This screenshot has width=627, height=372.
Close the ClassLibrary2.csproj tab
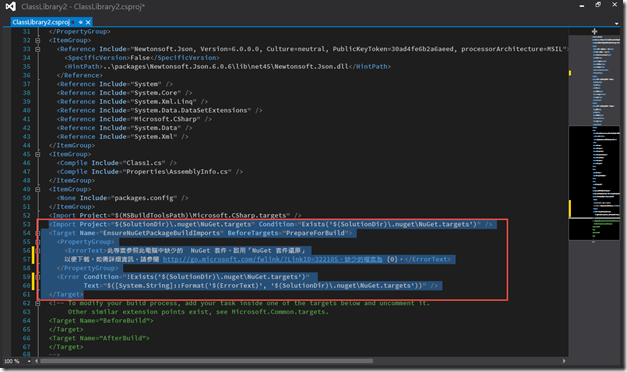click(88, 22)
